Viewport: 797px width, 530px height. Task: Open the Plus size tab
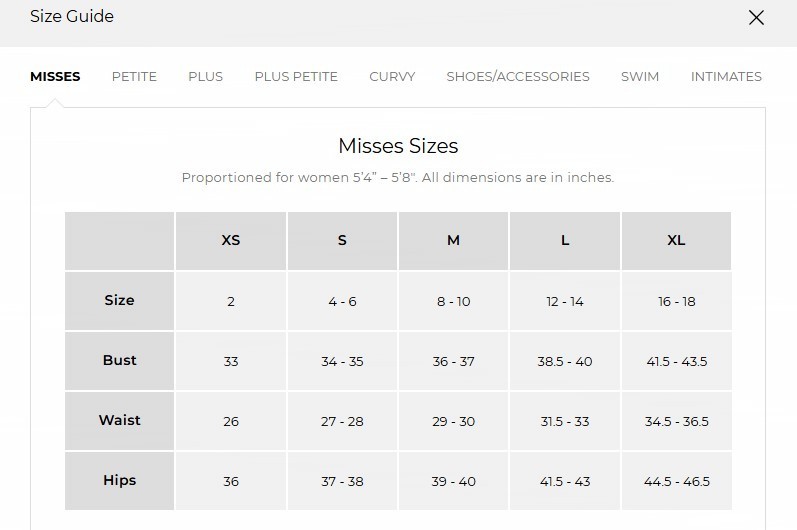[x=205, y=77]
